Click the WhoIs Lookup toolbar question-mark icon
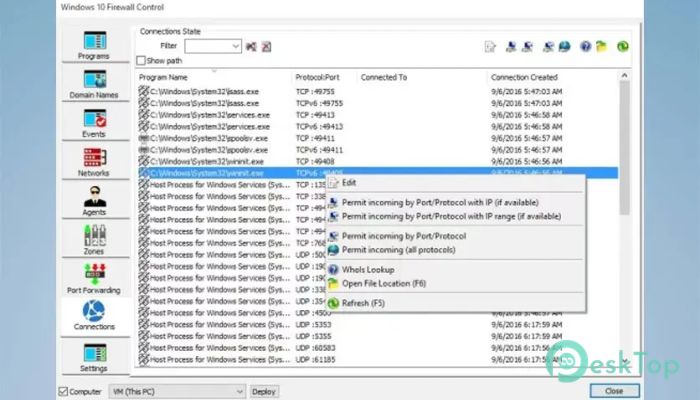The image size is (700, 400). (x=586, y=46)
